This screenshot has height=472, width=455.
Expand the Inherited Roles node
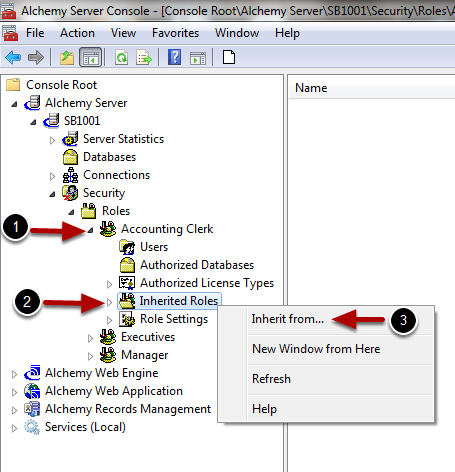pos(109,302)
